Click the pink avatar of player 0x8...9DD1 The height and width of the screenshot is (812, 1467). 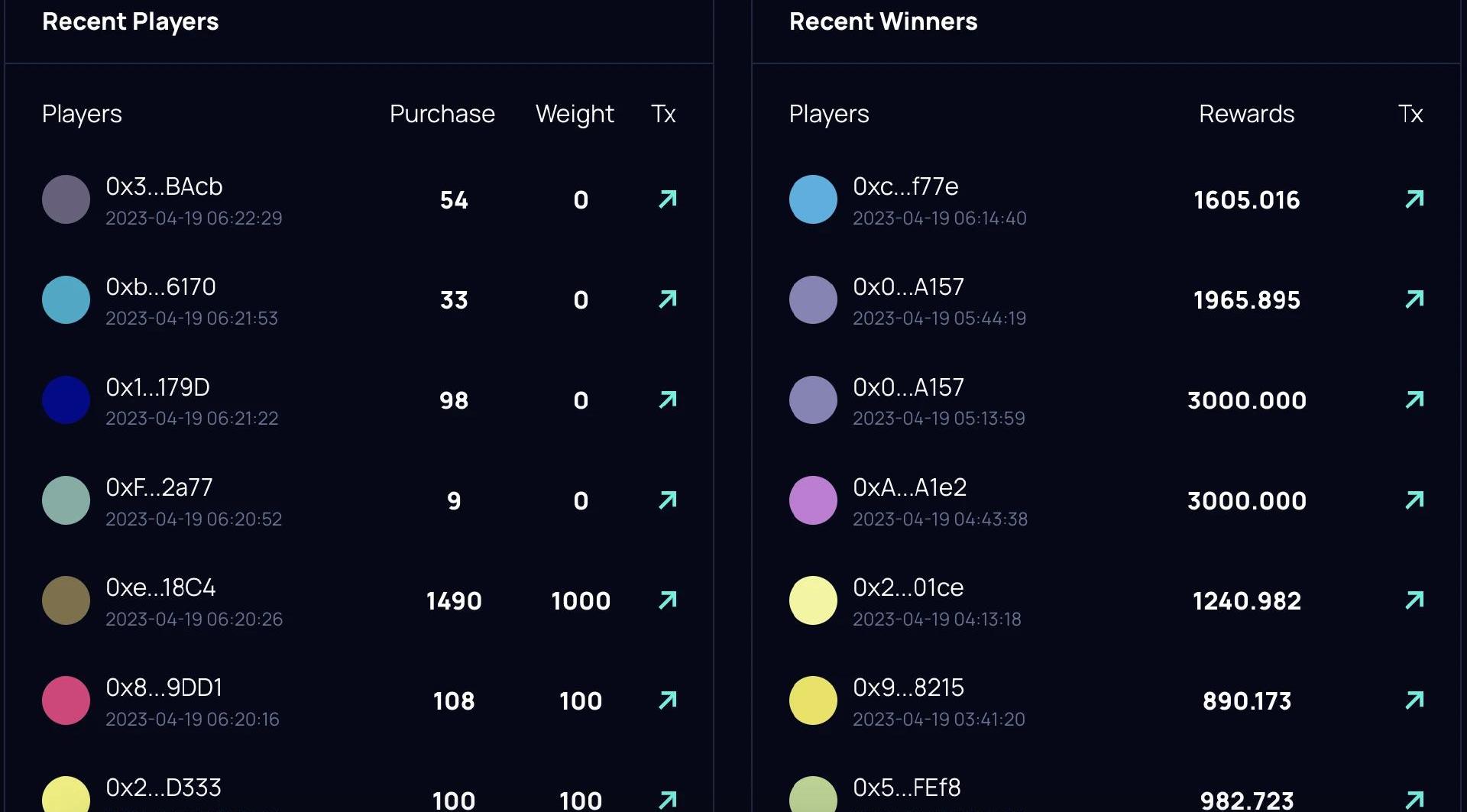66,700
